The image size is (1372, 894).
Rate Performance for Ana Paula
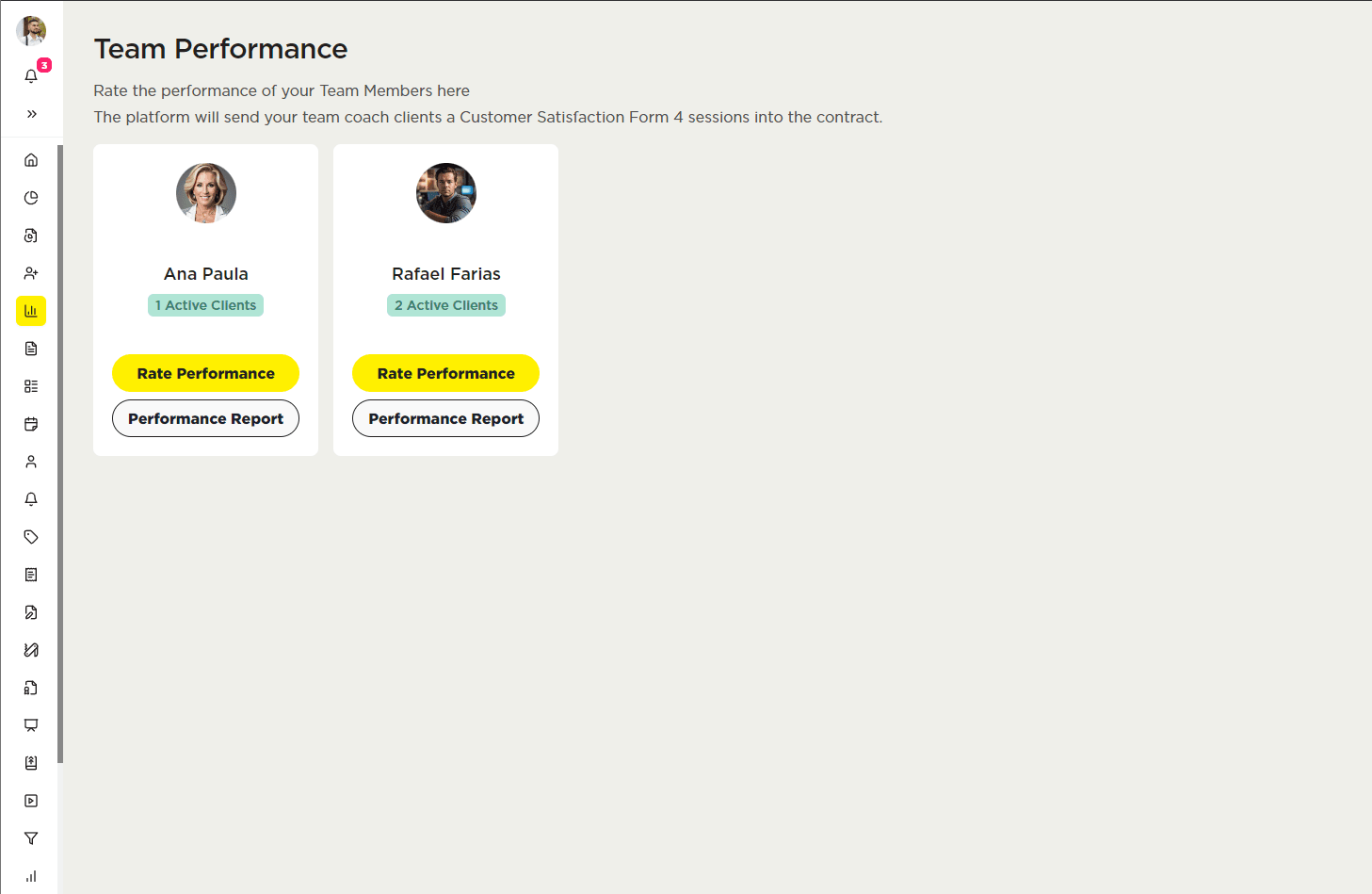[205, 373]
